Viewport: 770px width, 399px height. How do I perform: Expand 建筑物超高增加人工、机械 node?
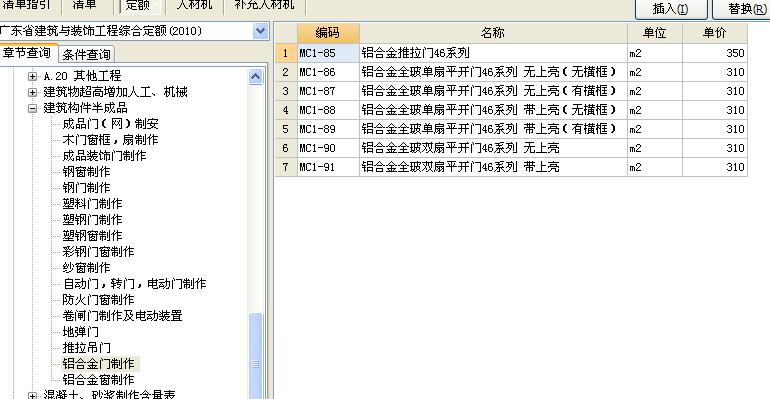(32, 92)
